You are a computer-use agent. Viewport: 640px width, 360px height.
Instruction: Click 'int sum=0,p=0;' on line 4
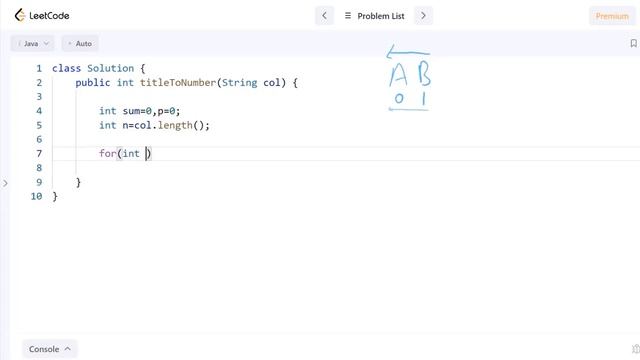point(140,111)
